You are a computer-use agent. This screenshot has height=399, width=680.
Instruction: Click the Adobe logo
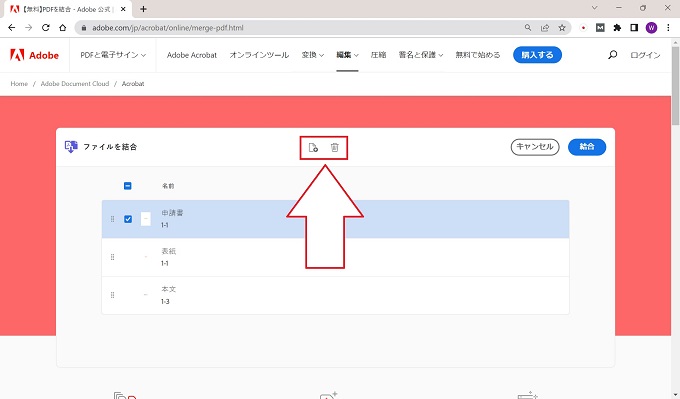pyautogui.click(x=34, y=55)
